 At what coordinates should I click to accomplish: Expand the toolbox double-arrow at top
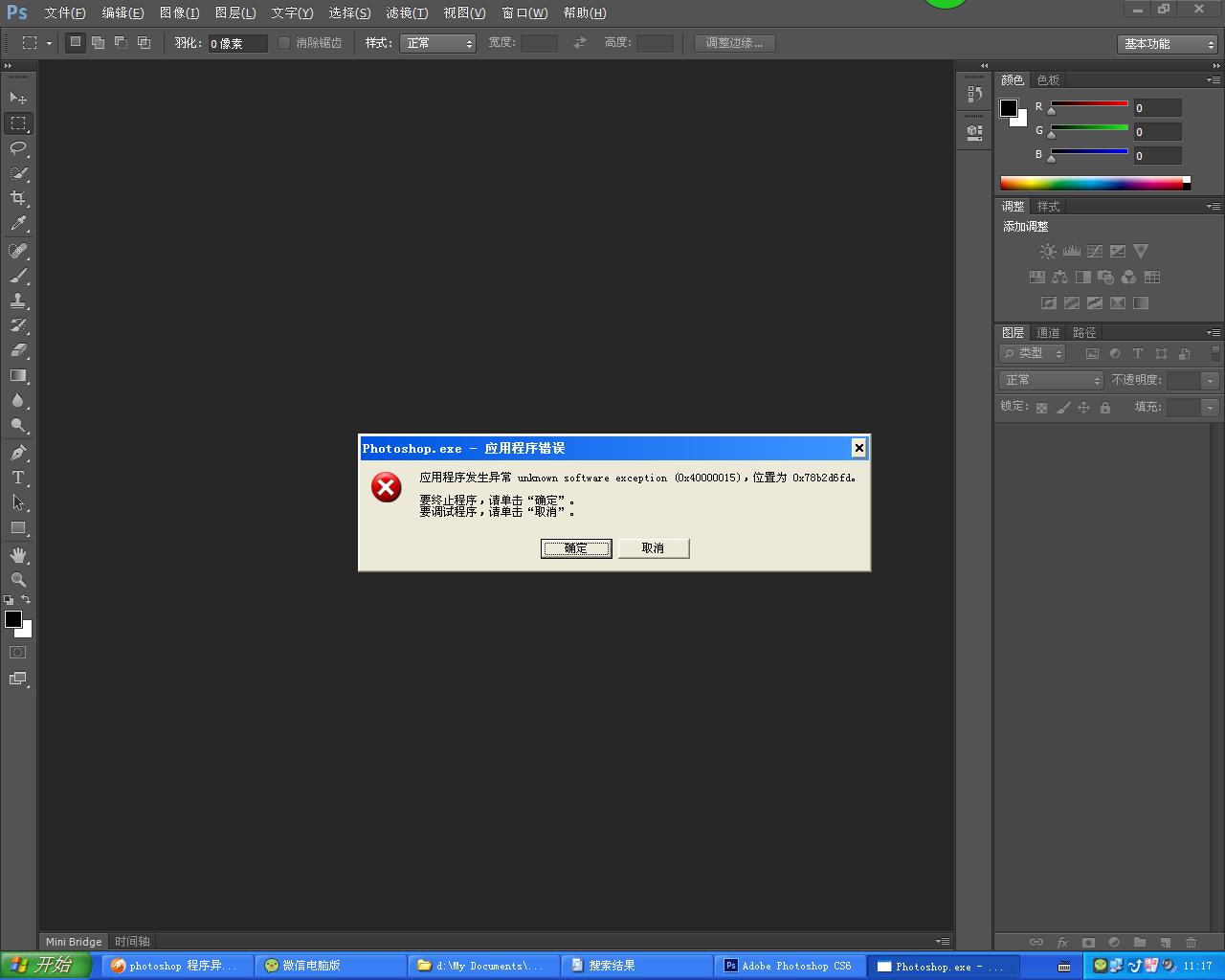(8, 66)
